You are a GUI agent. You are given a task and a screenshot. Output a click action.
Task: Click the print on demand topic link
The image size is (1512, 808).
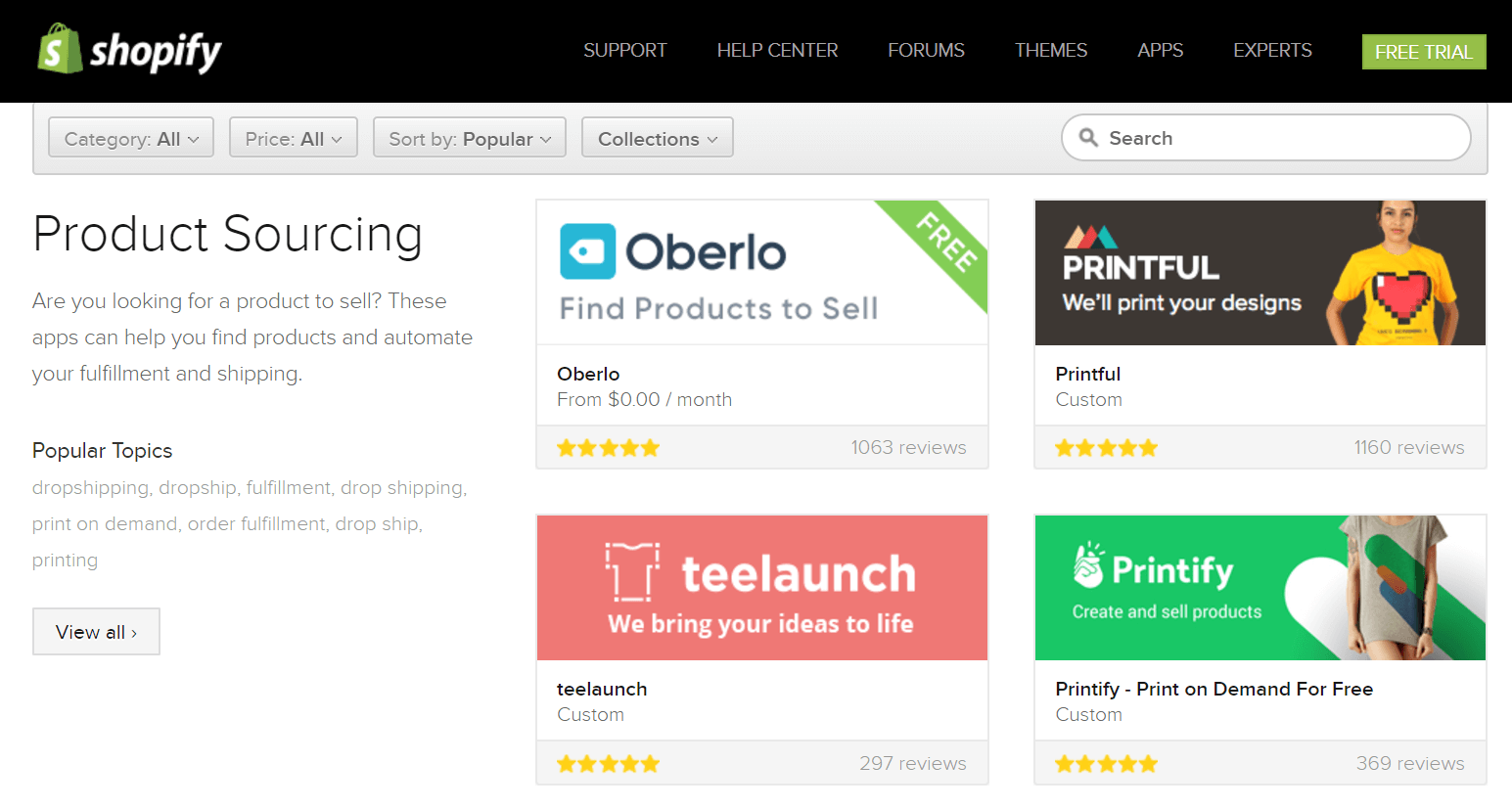[105, 523]
